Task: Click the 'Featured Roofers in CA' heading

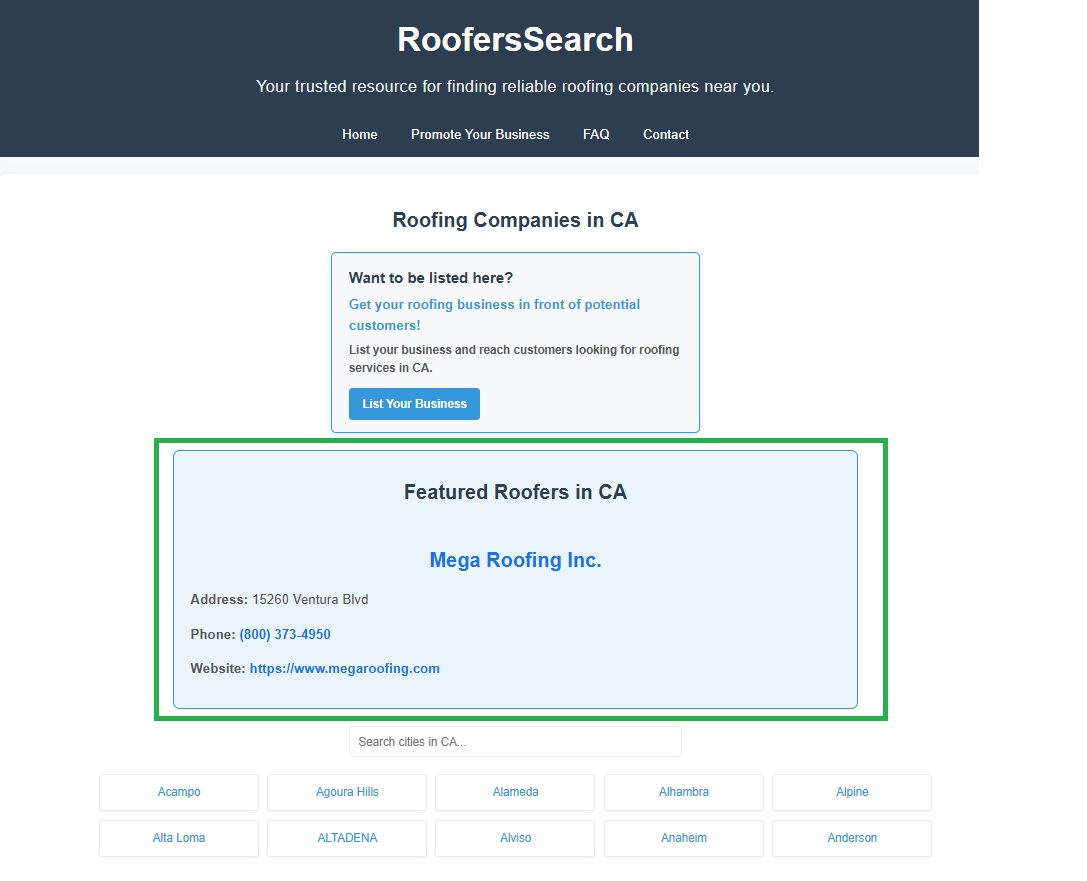Action: pos(515,491)
